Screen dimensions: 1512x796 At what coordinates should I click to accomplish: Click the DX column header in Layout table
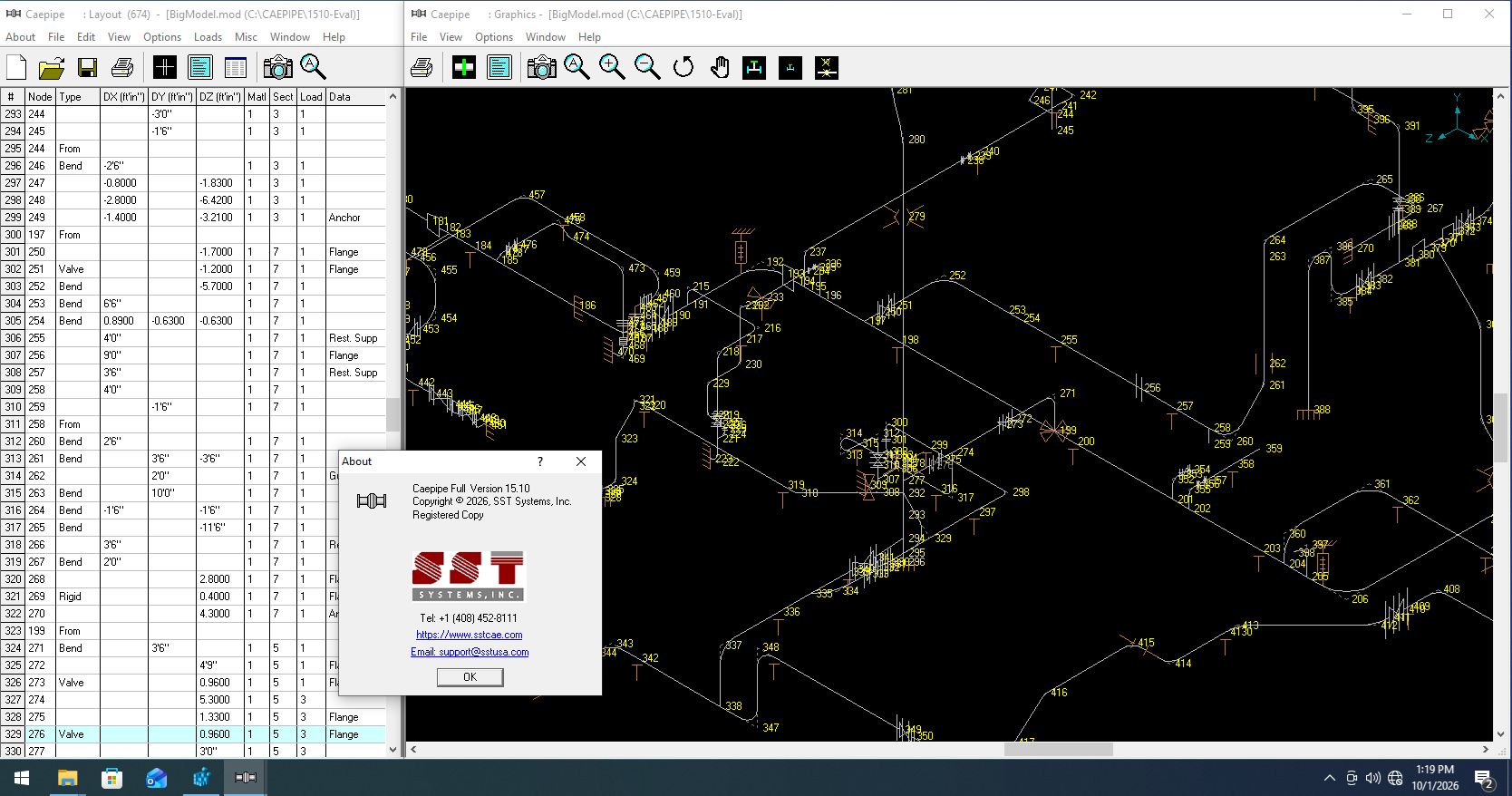point(124,97)
